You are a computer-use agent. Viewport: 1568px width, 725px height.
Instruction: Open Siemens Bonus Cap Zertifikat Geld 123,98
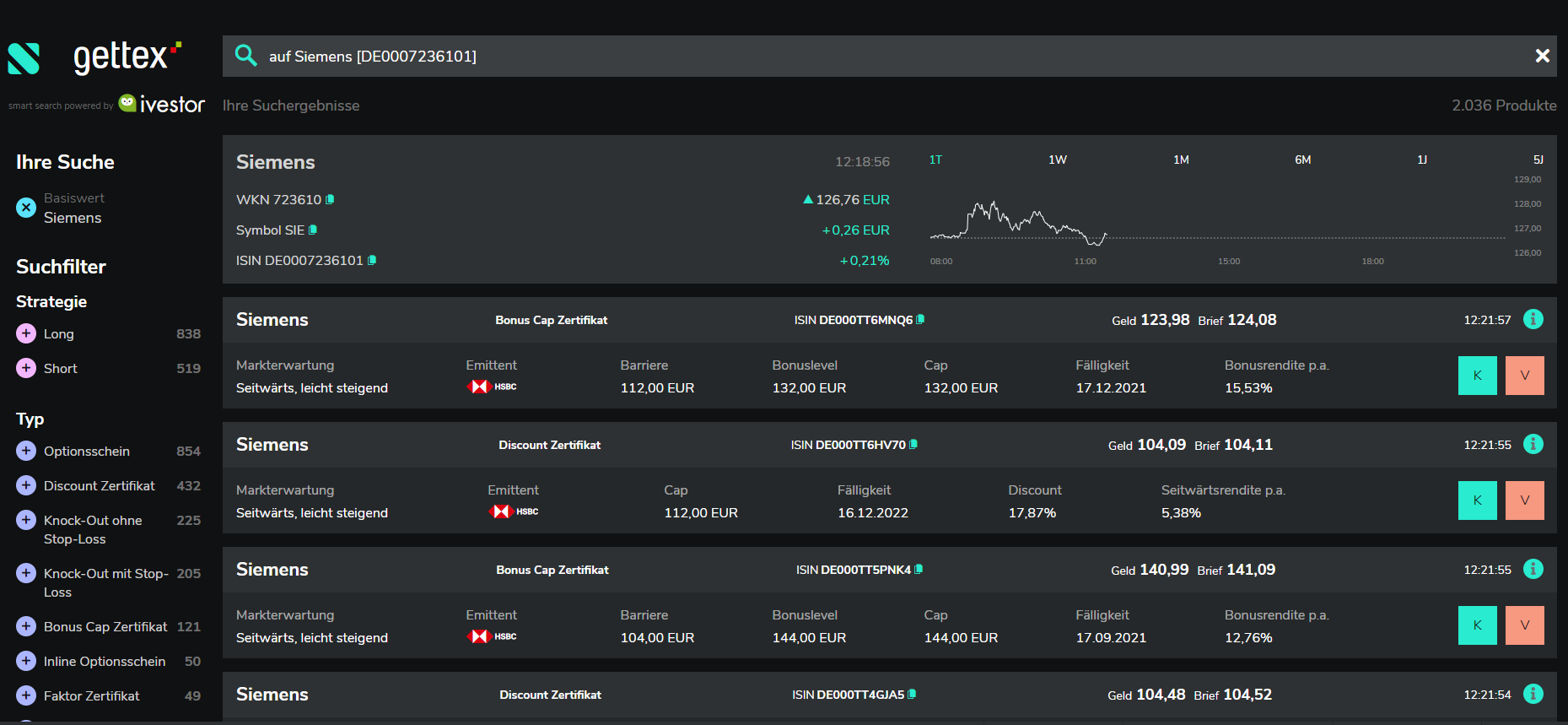890,320
